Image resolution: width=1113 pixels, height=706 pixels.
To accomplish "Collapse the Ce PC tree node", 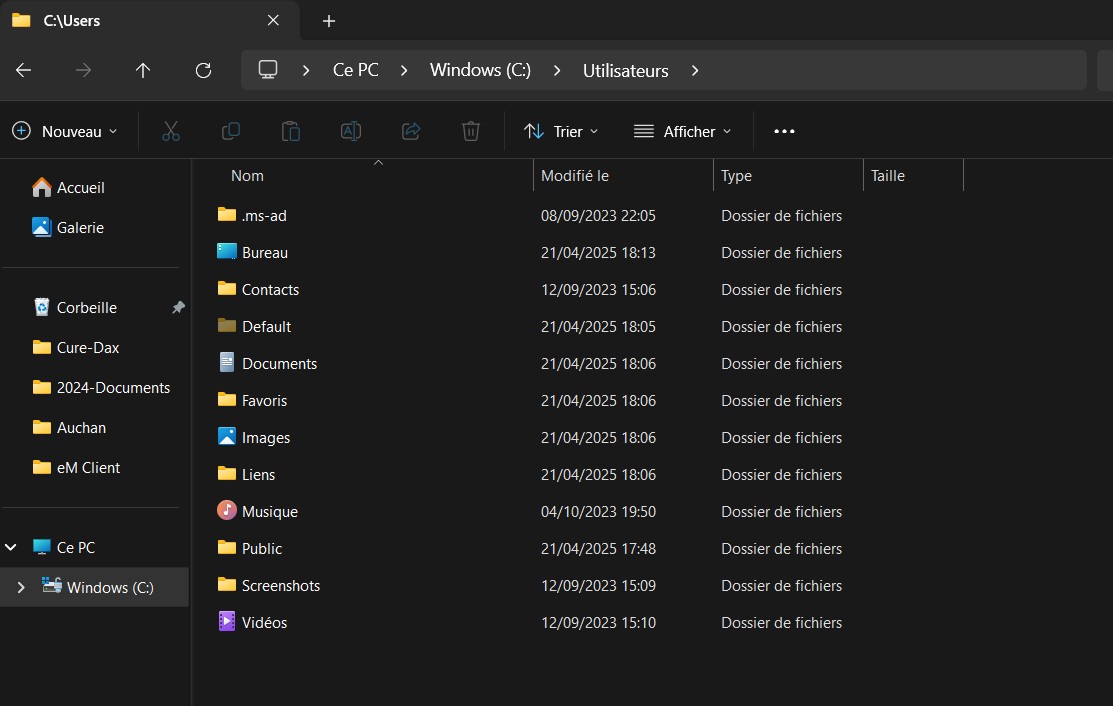I will 11,547.
